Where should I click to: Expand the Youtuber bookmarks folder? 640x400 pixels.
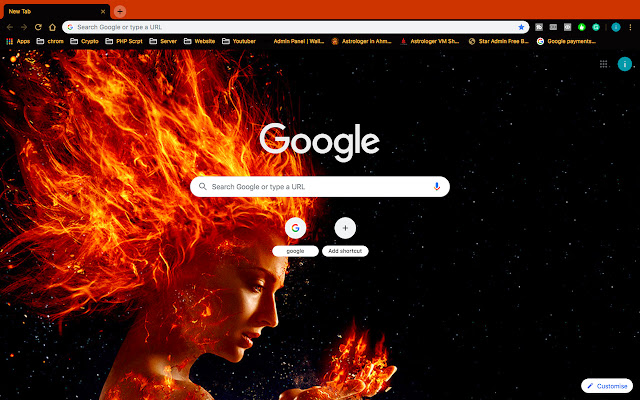click(239, 41)
